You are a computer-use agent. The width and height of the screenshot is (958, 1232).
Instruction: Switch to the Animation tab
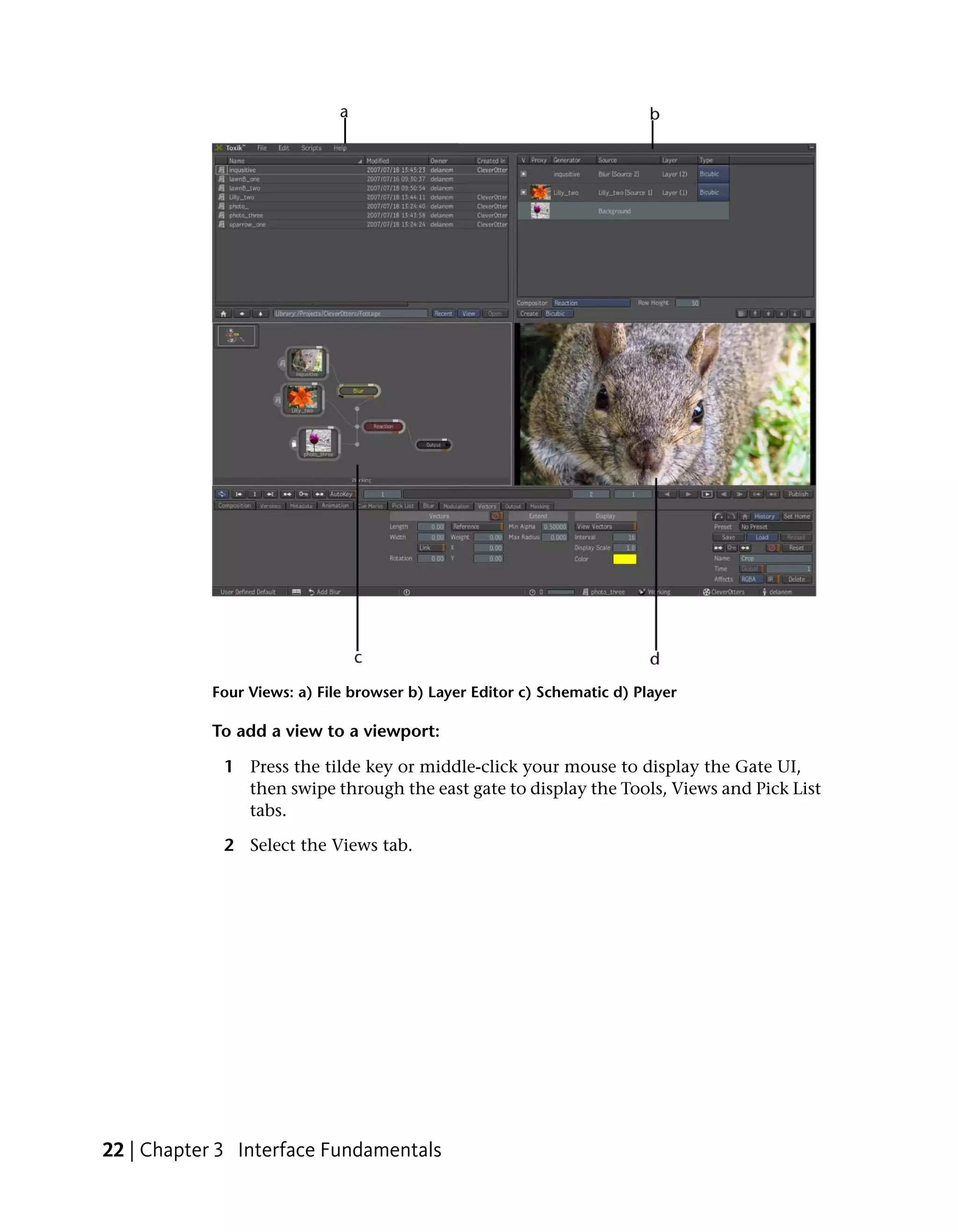pos(335,505)
